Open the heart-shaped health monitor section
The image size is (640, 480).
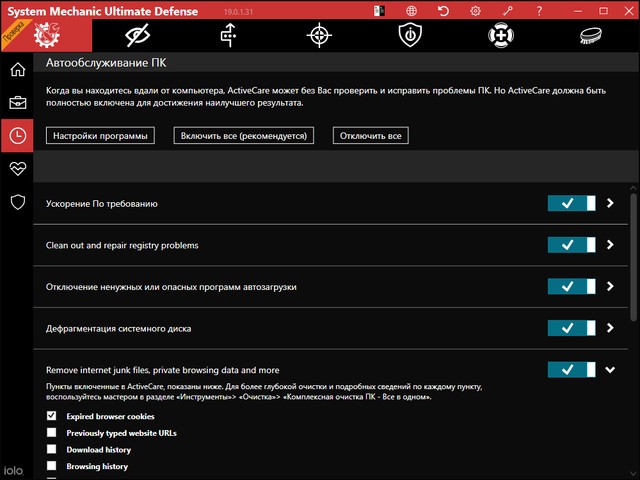(x=17, y=168)
